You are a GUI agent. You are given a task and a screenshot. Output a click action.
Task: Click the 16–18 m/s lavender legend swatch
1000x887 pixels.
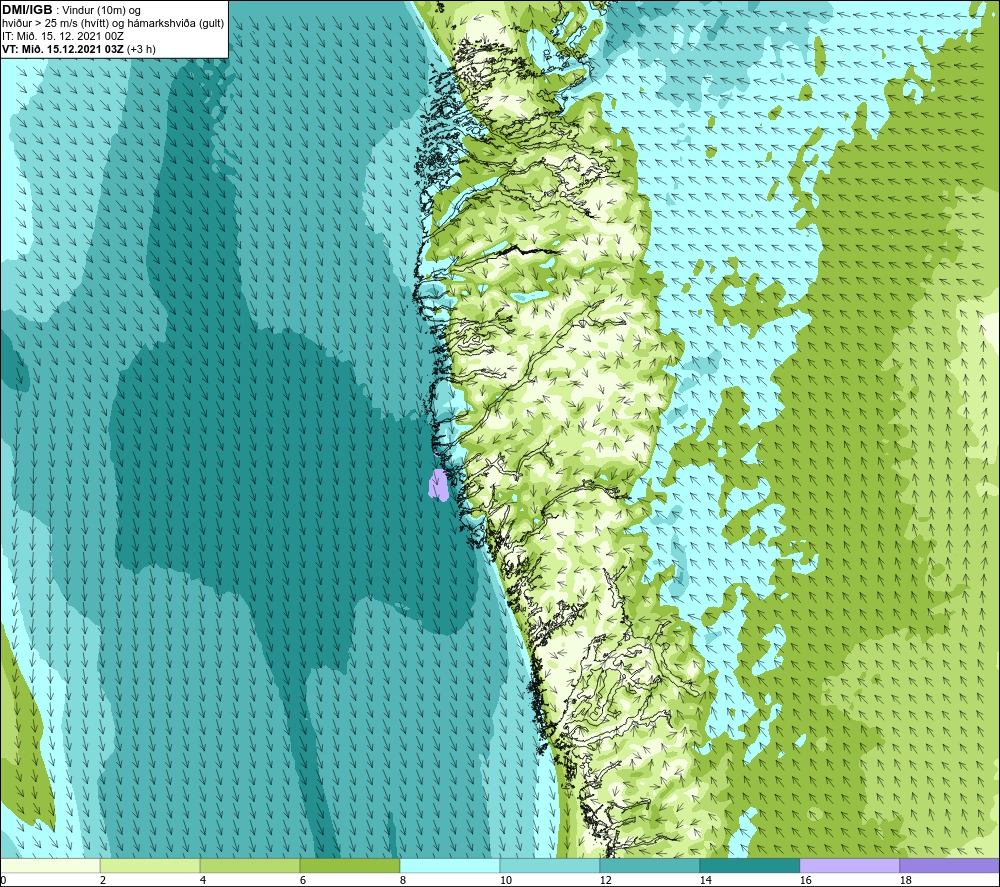pos(849,865)
